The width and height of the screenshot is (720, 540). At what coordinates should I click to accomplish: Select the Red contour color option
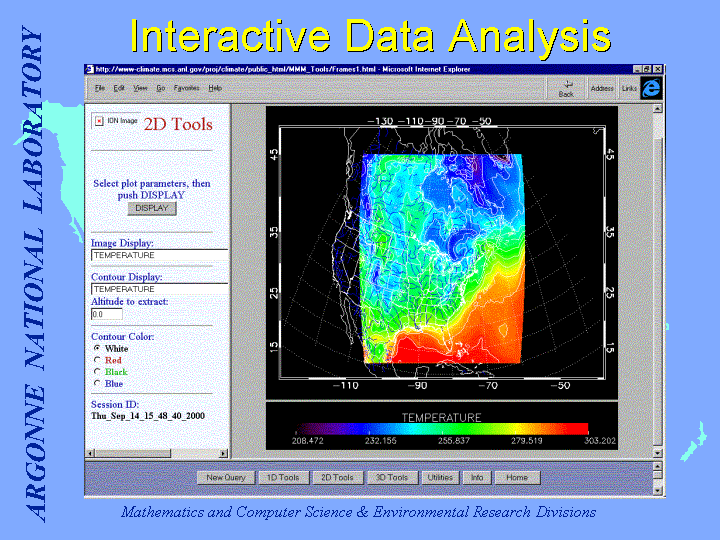97,360
